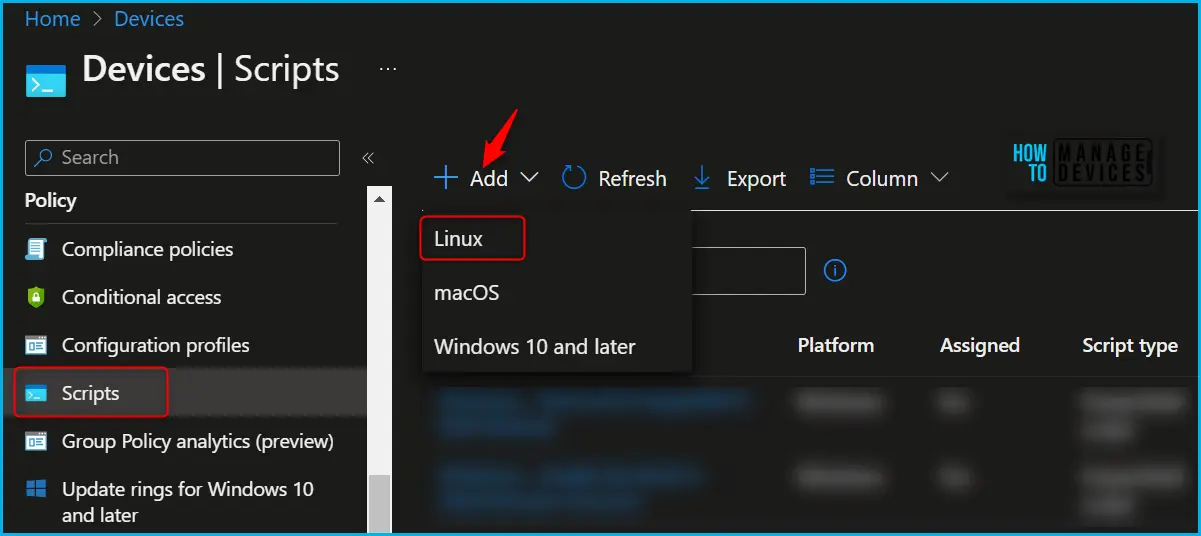Viewport: 1201px width, 536px height.
Task: Sort by Script type column header
Action: coord(1130,345)
